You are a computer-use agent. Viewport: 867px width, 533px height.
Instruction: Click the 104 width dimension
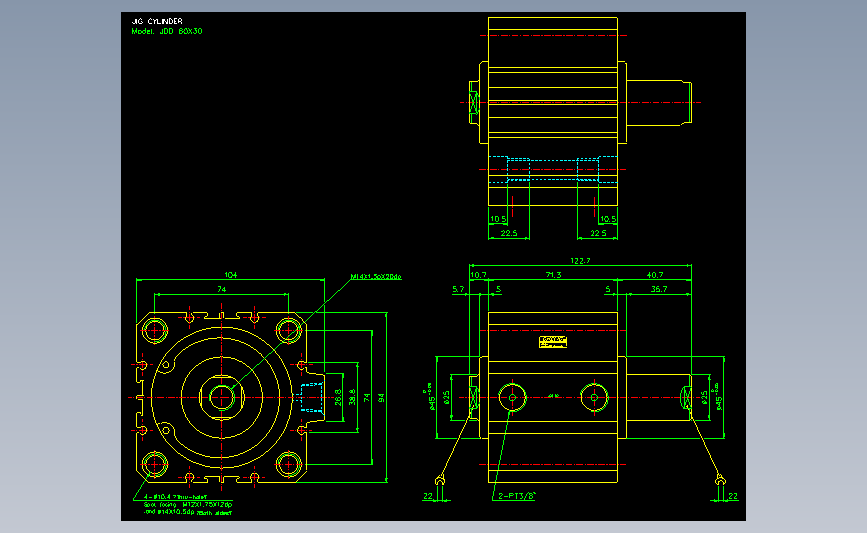[x=231, y=275]
